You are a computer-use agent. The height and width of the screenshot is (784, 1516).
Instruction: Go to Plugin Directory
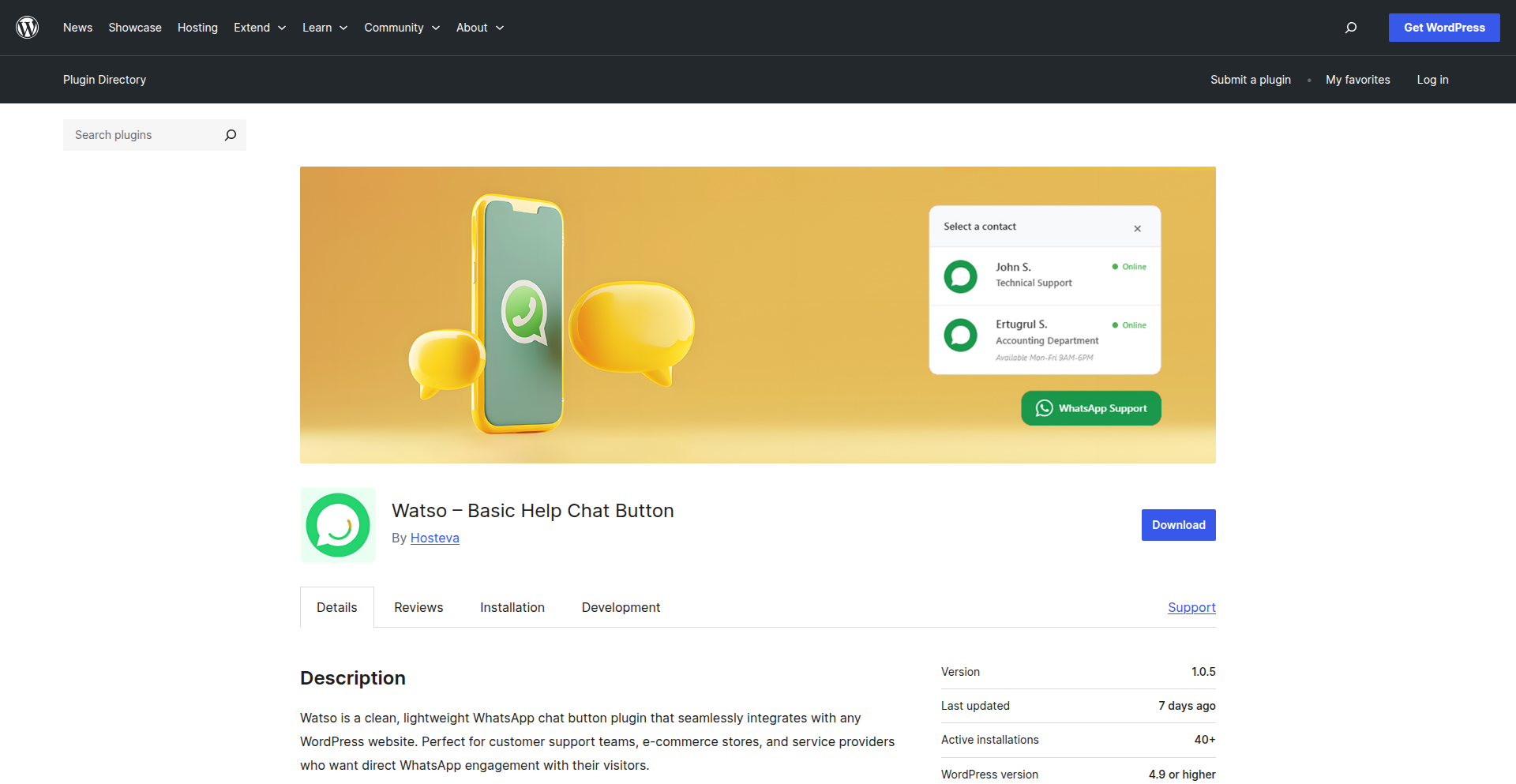(104, 80)
